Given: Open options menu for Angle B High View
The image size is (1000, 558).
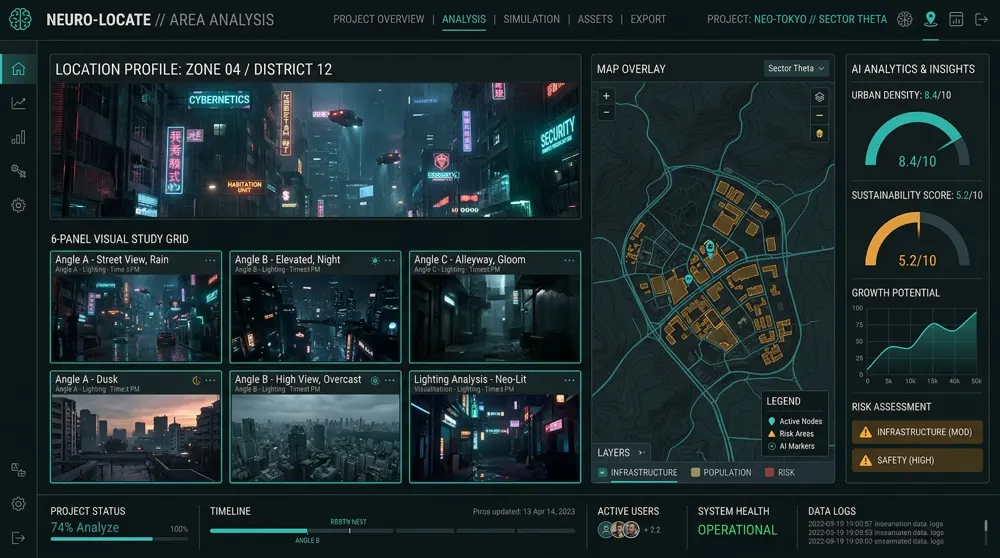Looking at the screenshot, I should [x=390, y=380].
